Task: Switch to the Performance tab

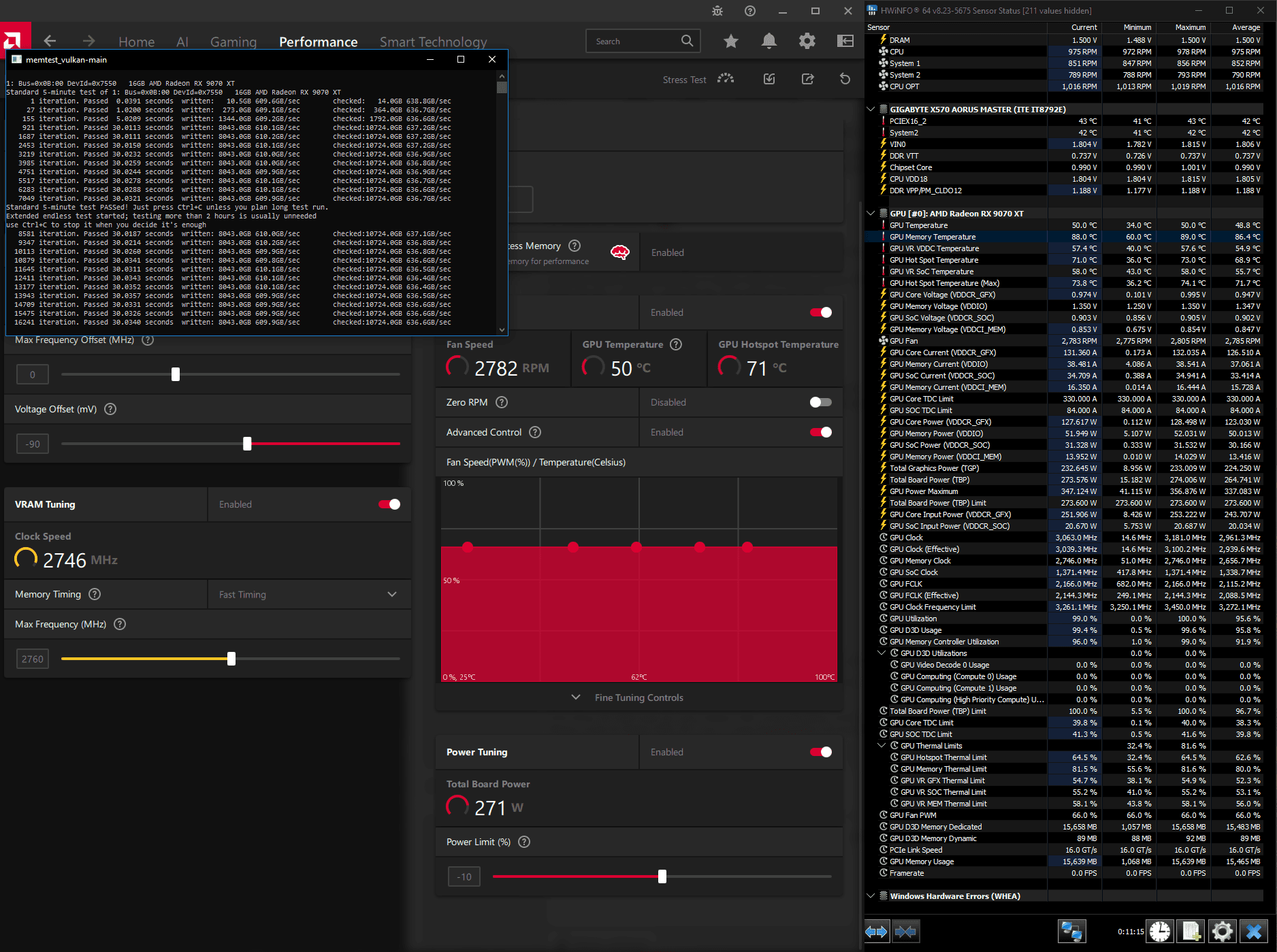Action: (319, 42)
